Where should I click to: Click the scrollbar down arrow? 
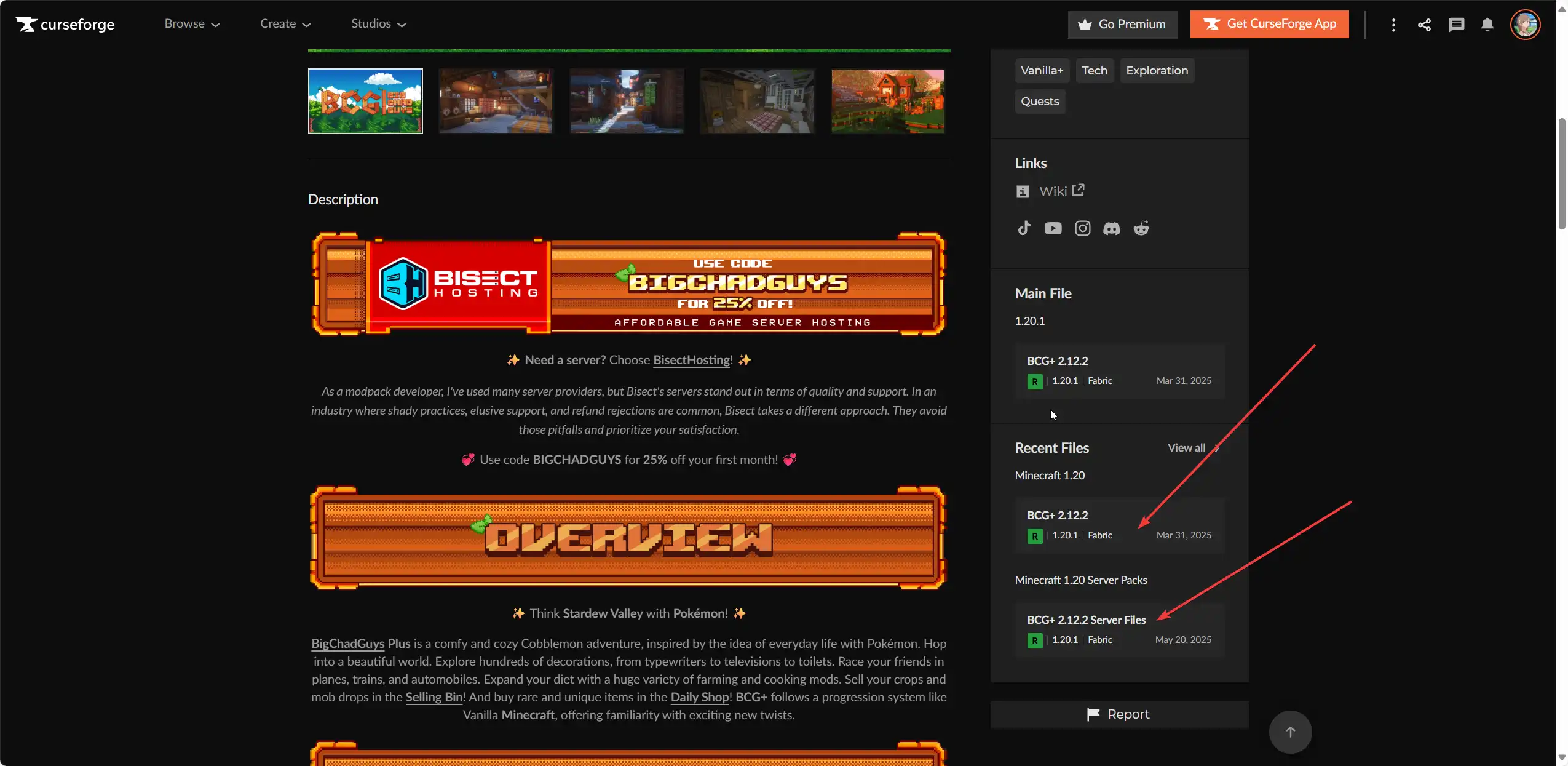1562,758
